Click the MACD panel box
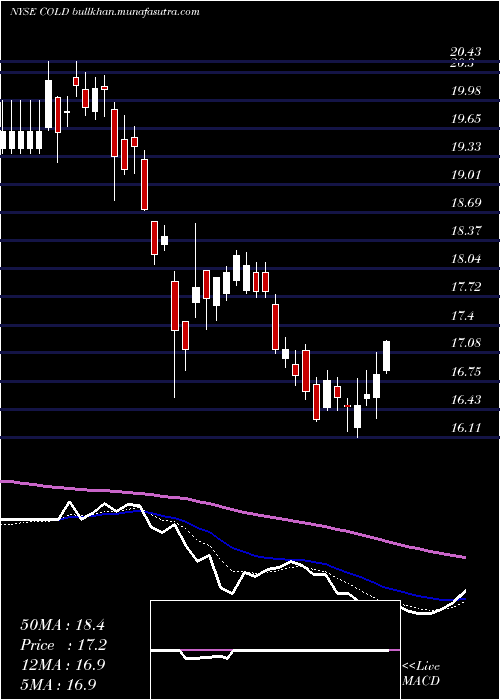500x700 pixels. (275, 650)
